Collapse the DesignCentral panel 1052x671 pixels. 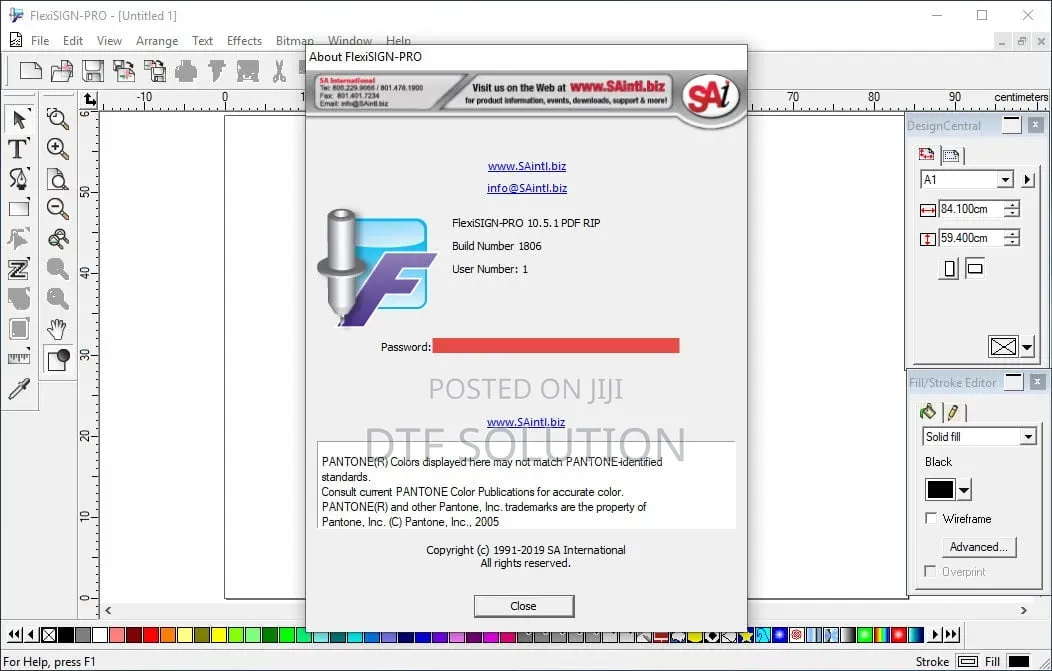click(1011, 125)
